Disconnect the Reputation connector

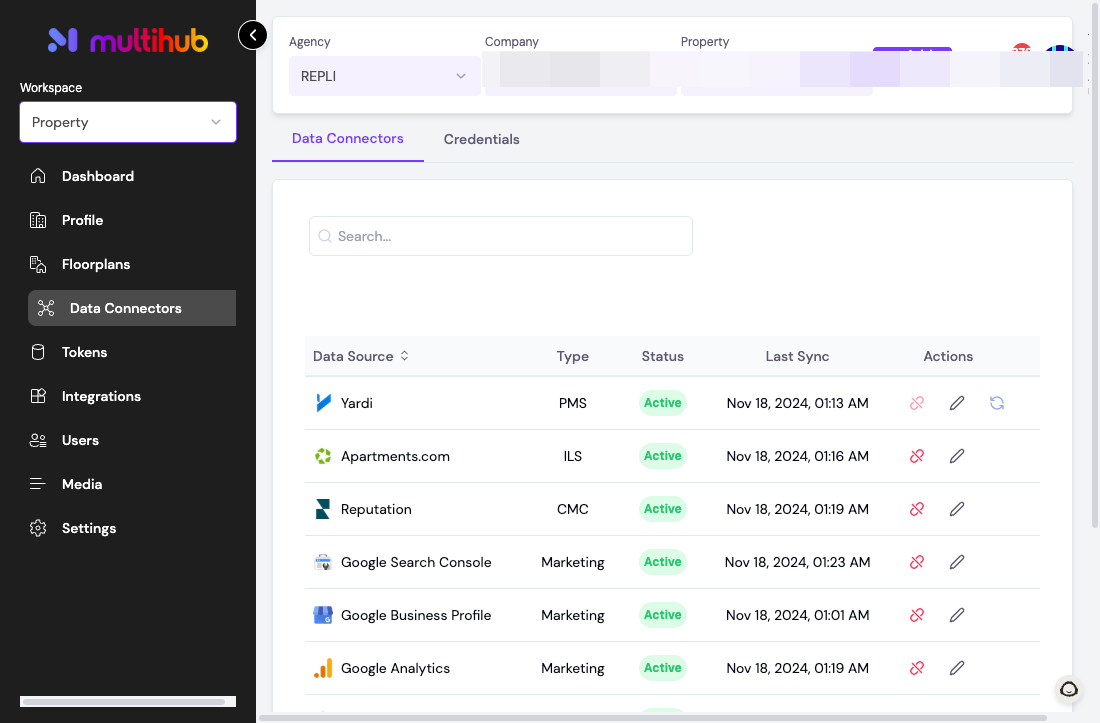point(917,509)
